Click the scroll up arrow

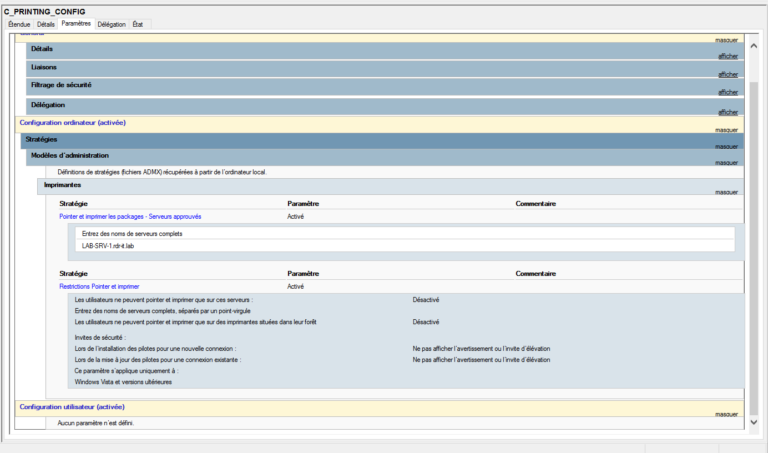[754, 46]
